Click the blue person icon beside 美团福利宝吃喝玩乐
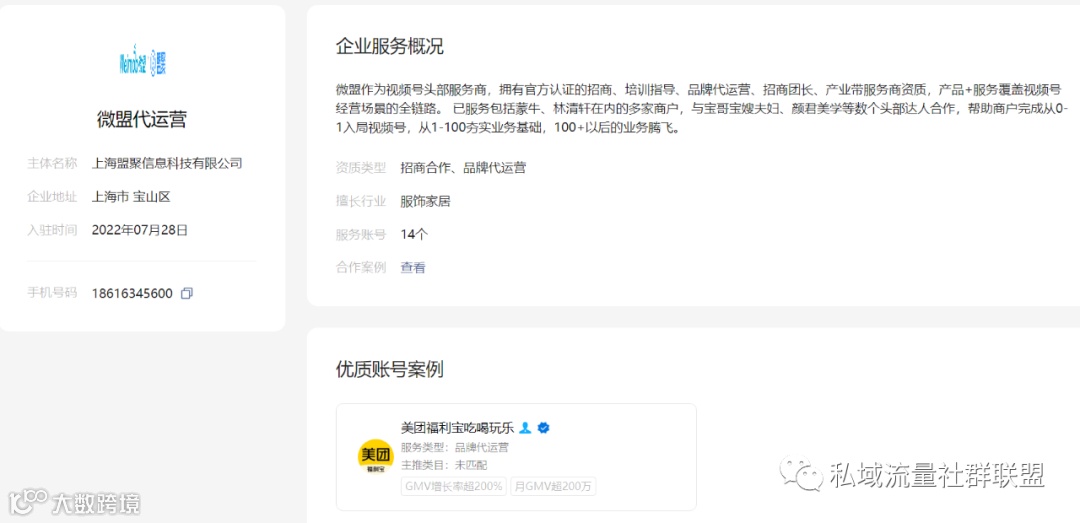The image size is (1080, 523). pos(525,428)
